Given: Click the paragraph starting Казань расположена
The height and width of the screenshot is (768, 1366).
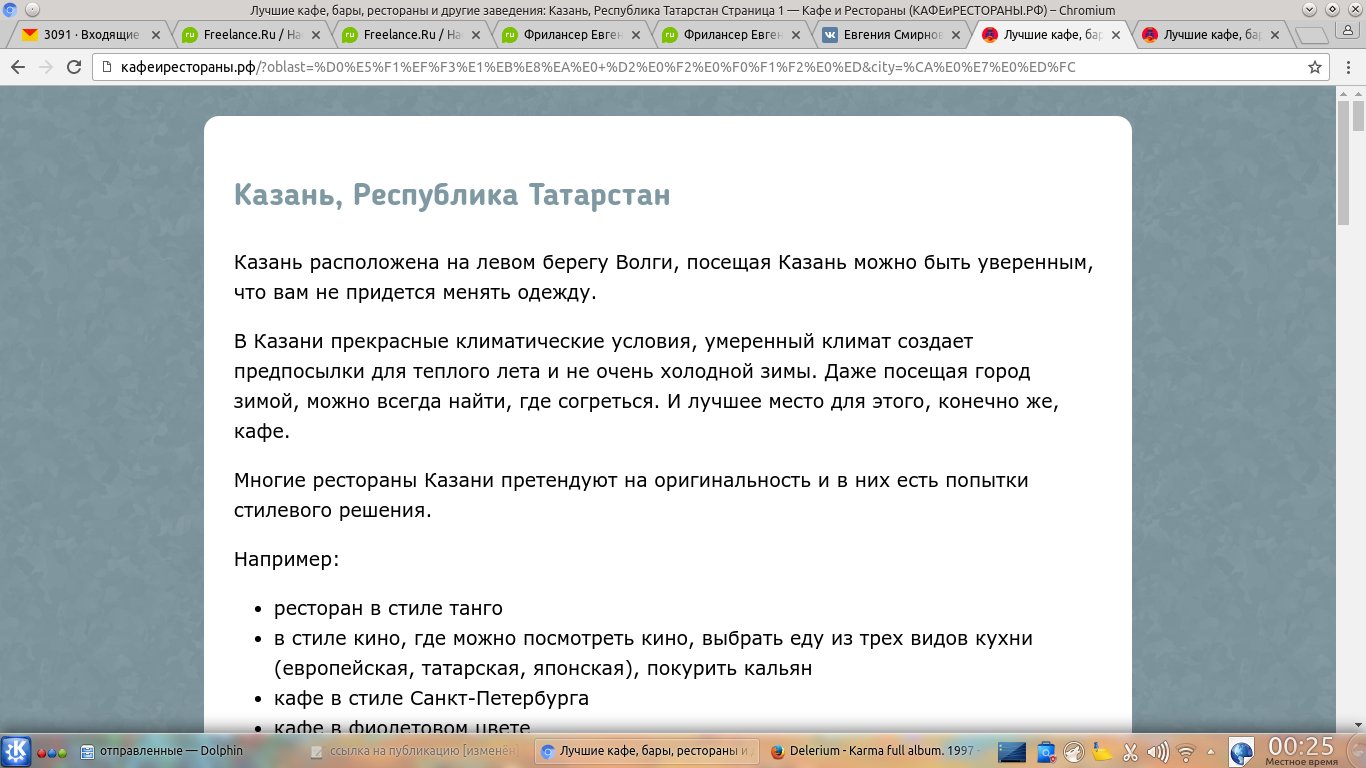Looking at the screenshot, I should [x=664, y=278].
